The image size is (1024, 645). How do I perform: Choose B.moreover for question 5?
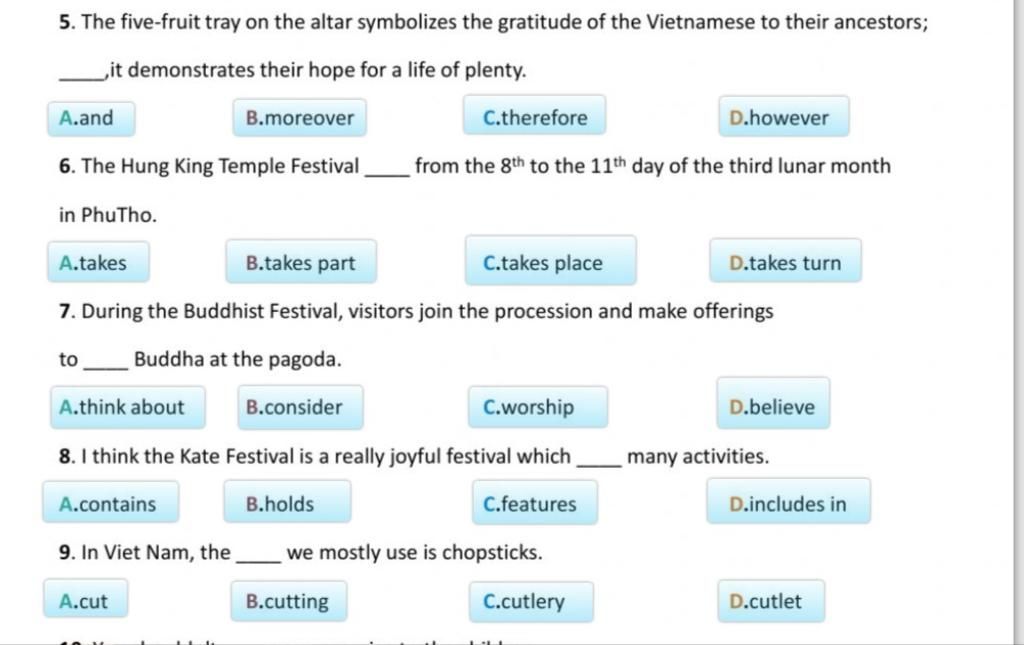300,118
